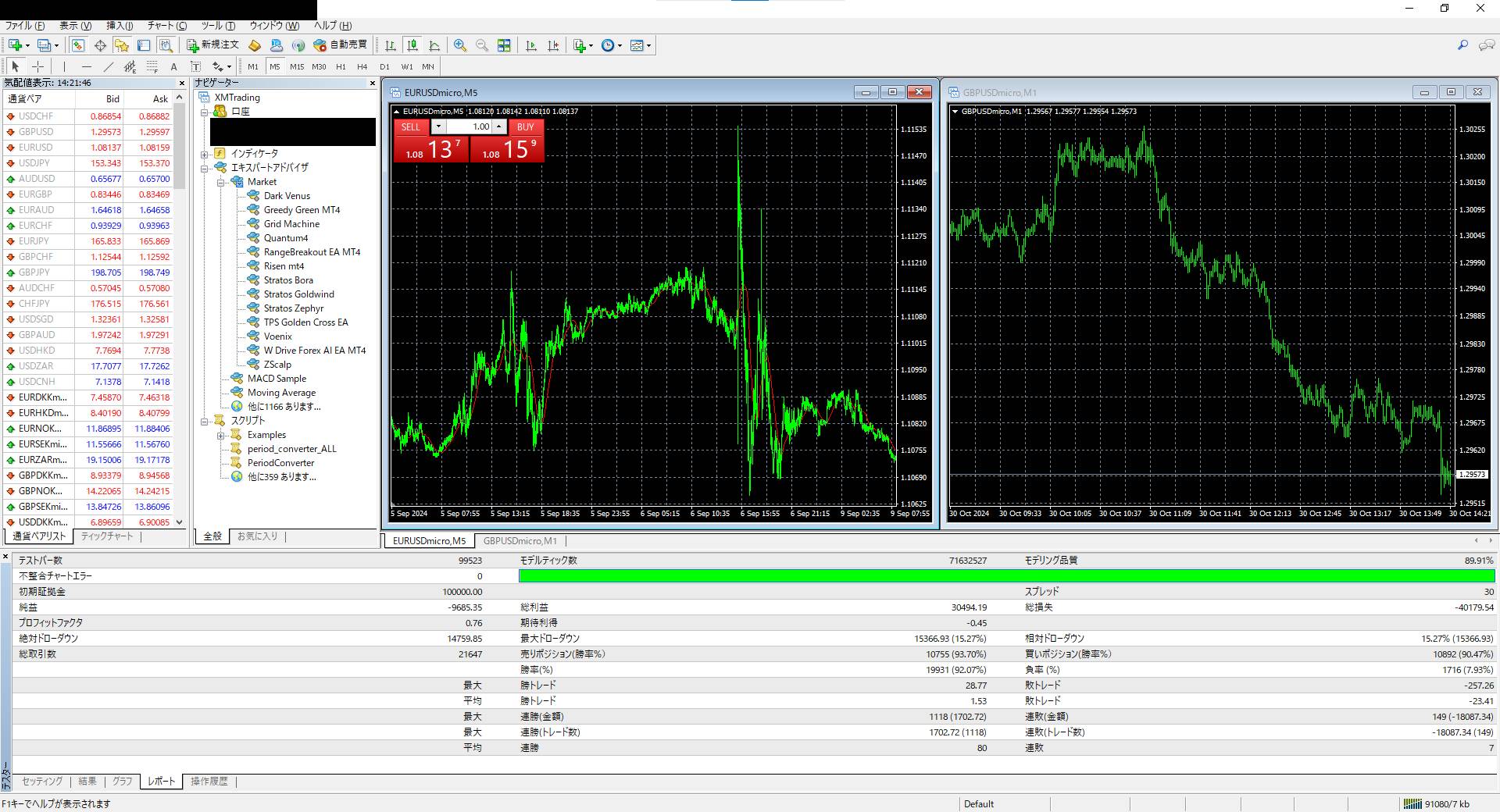Select the Fibonacci retracement tool

click(152, 66)
